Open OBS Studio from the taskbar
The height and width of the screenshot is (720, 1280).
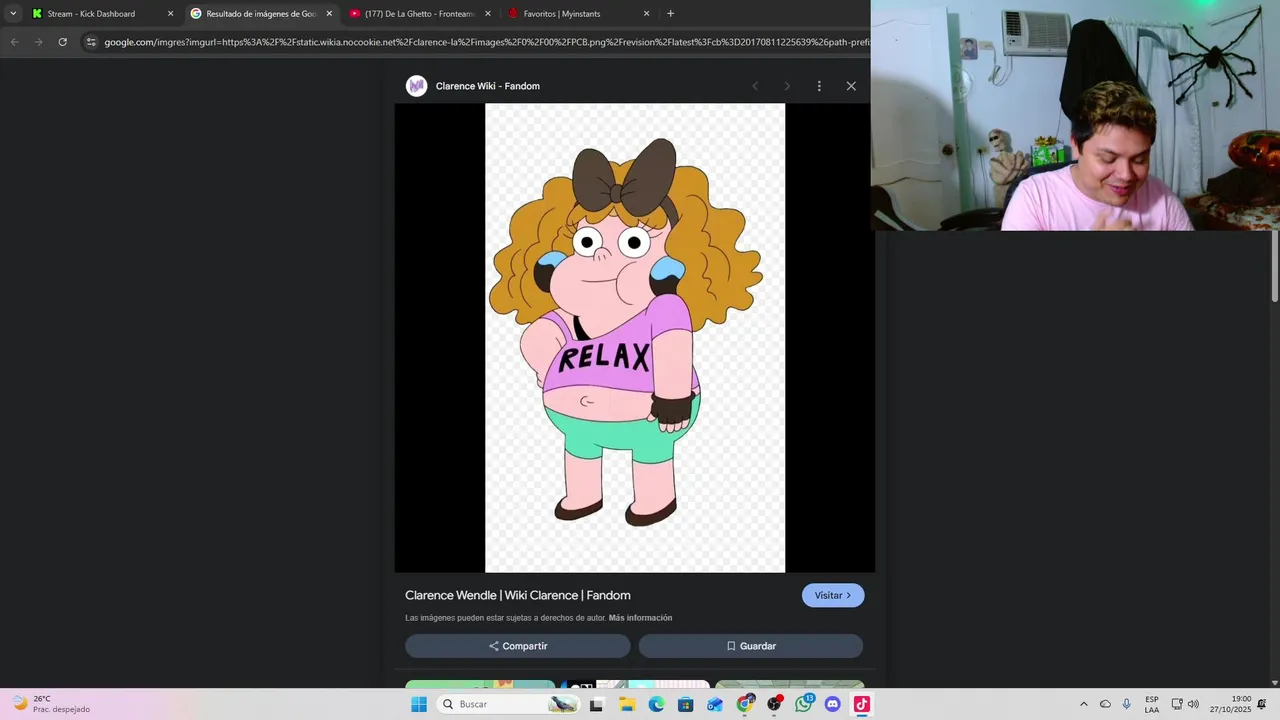[774, 704]
